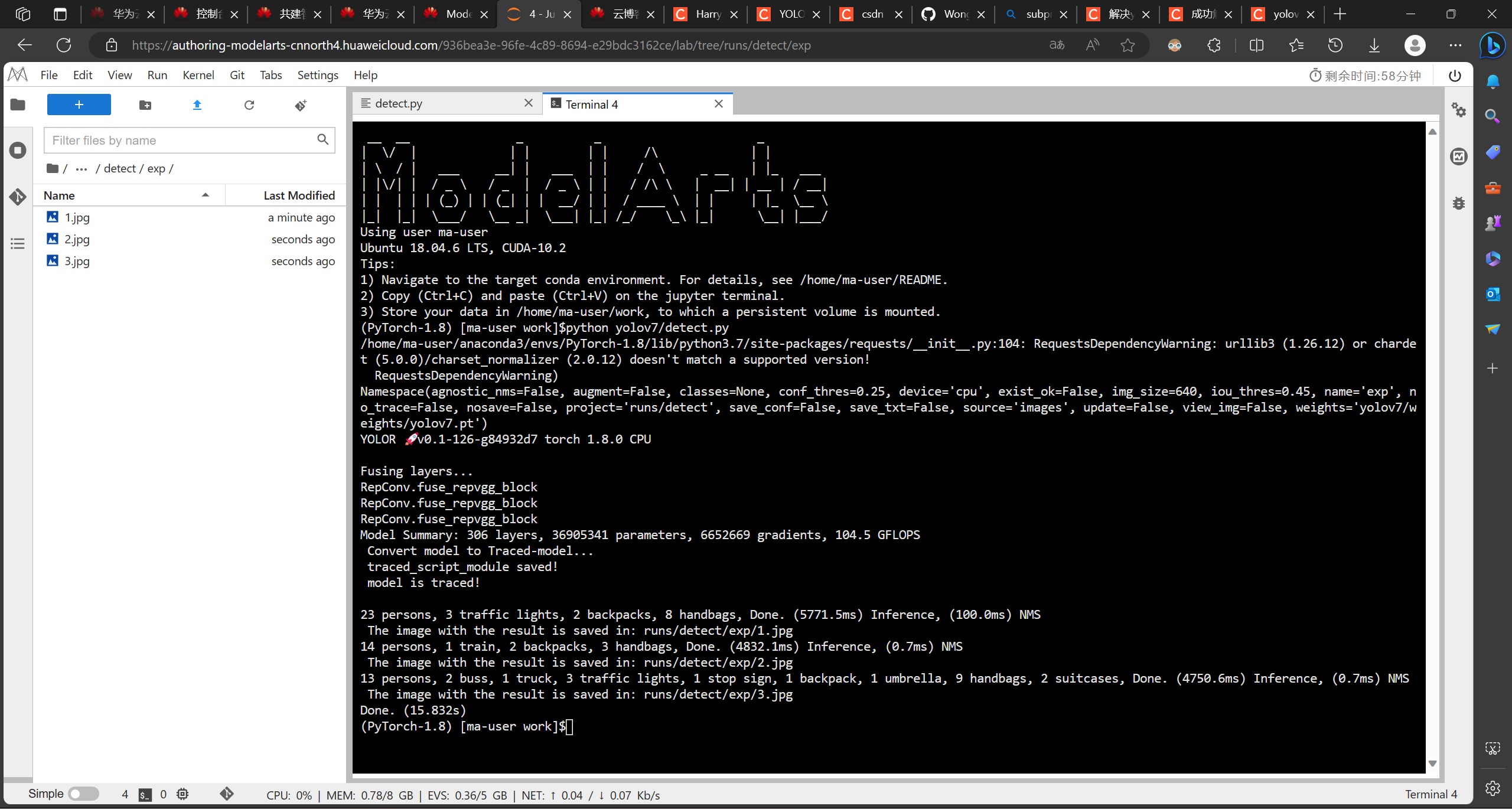Open the running terminals and kernels panel
Screen dimensions: 1512x809
[18, 150]
